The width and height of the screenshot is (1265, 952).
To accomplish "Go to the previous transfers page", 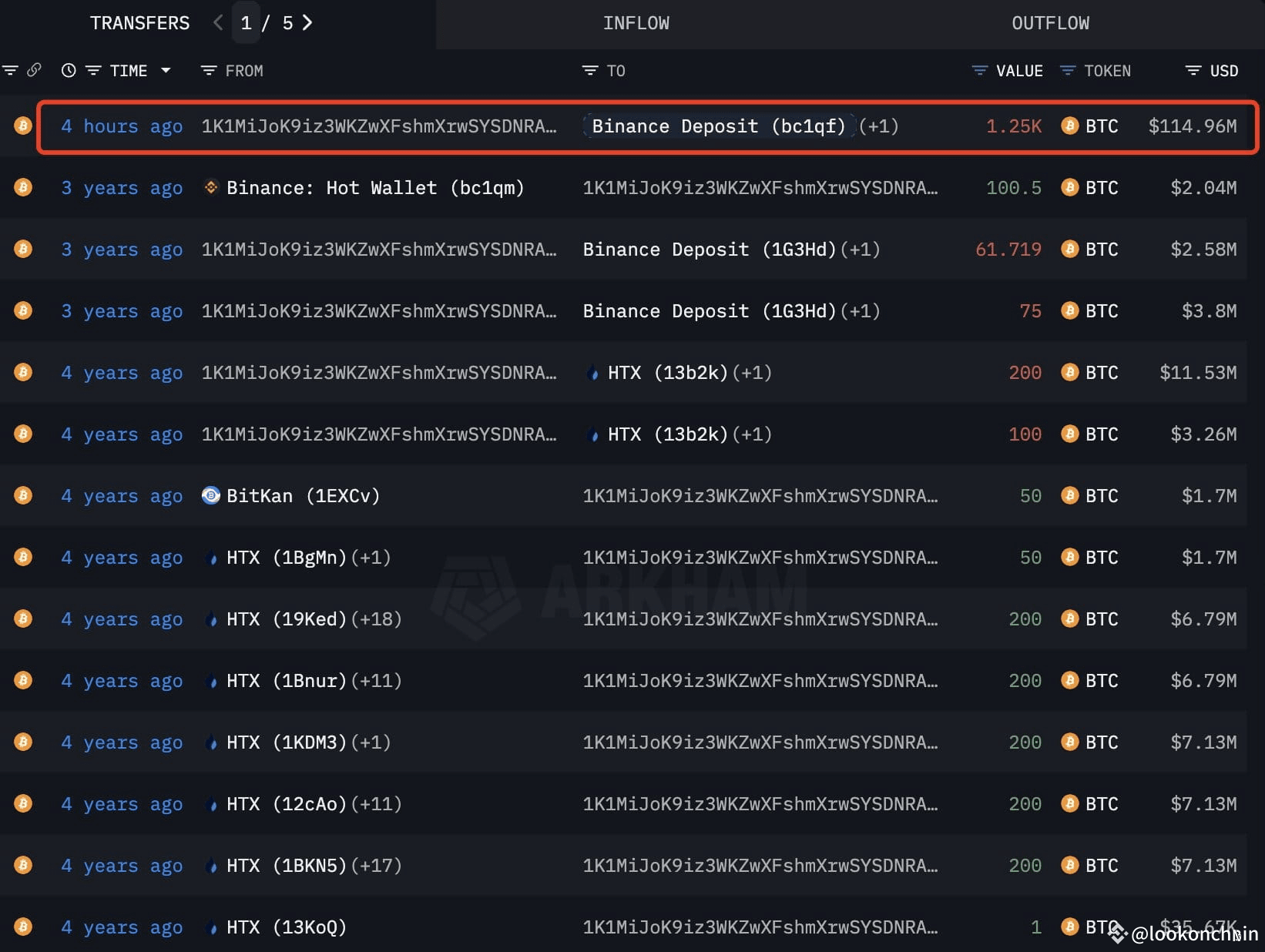I will [218, 23].
